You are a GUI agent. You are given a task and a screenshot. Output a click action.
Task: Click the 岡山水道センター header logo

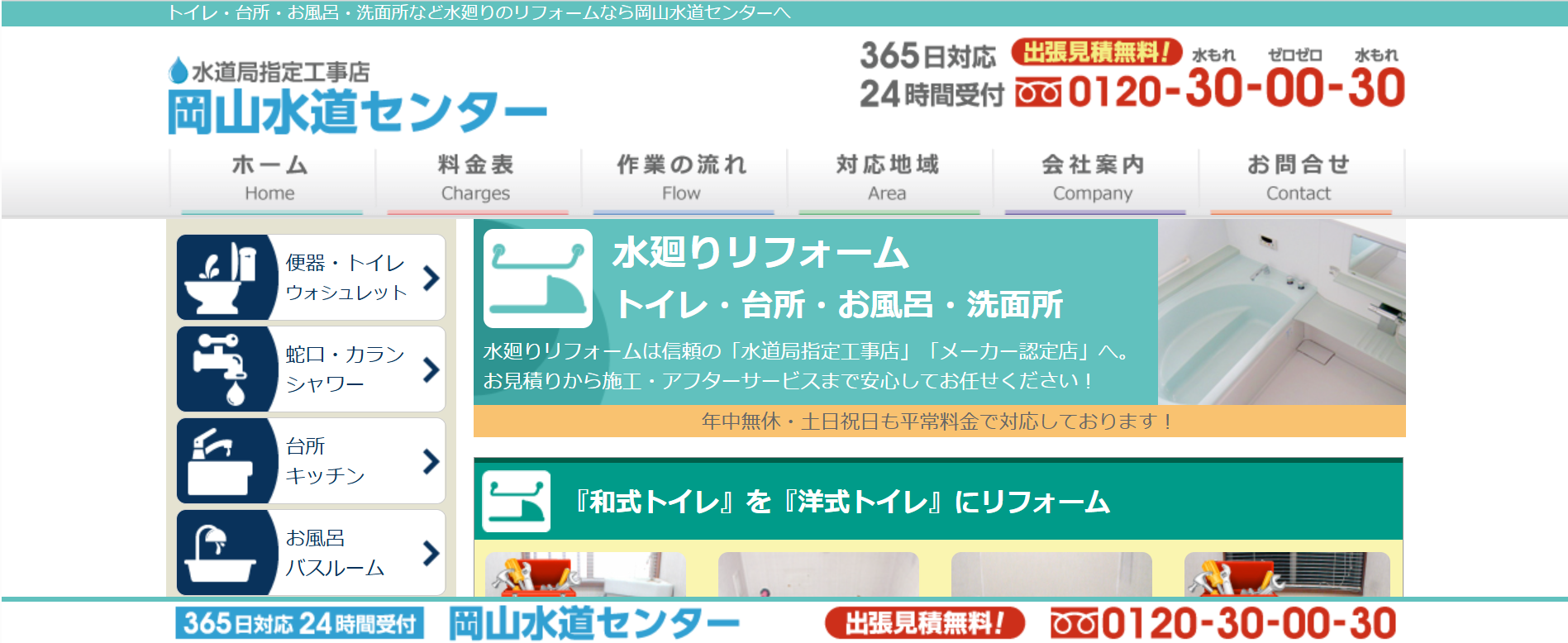tap(356, 110)
